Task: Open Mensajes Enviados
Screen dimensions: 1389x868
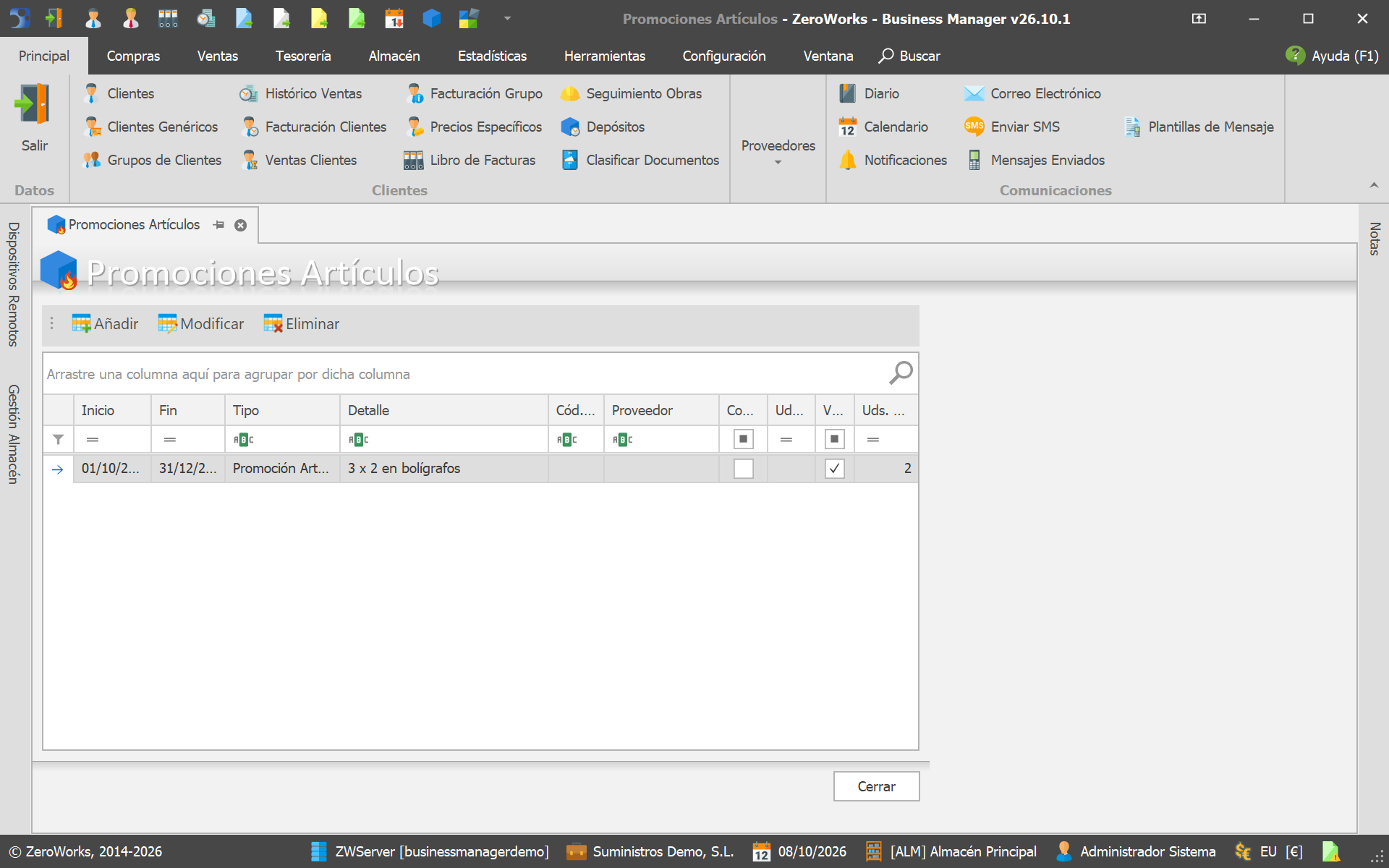Action: (1036, 160)
